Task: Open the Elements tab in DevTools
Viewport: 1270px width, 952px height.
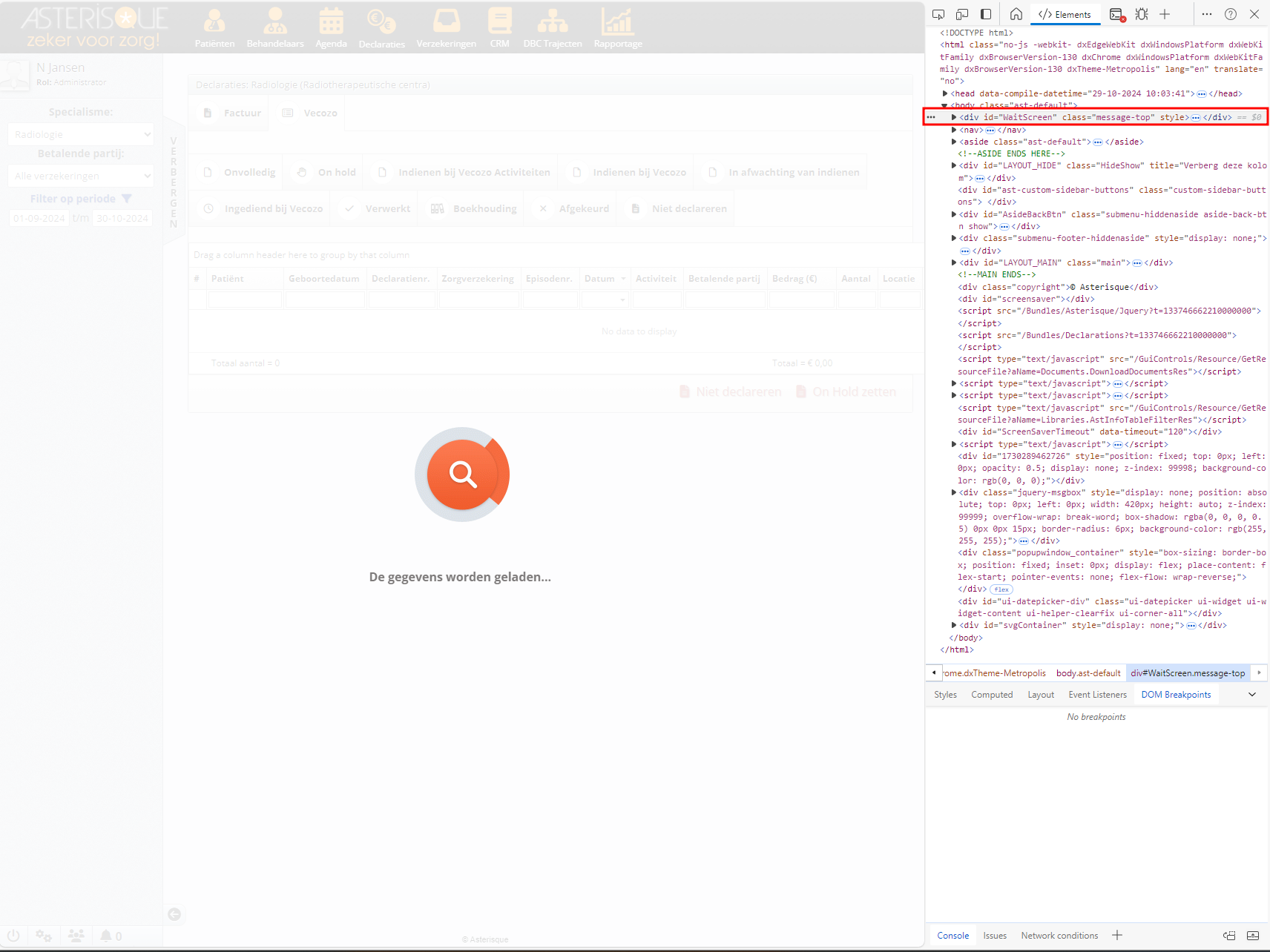Action: 1065,14
